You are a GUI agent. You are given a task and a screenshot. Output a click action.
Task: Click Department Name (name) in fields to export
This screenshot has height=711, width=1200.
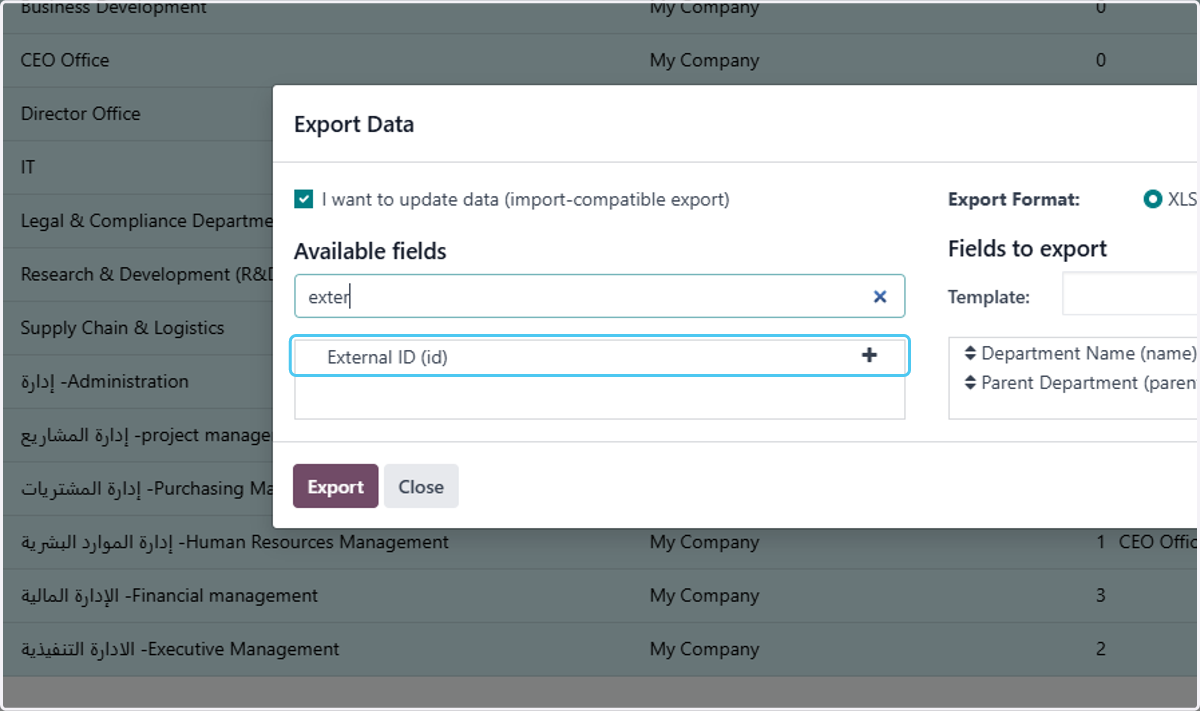click(1088, 353)
